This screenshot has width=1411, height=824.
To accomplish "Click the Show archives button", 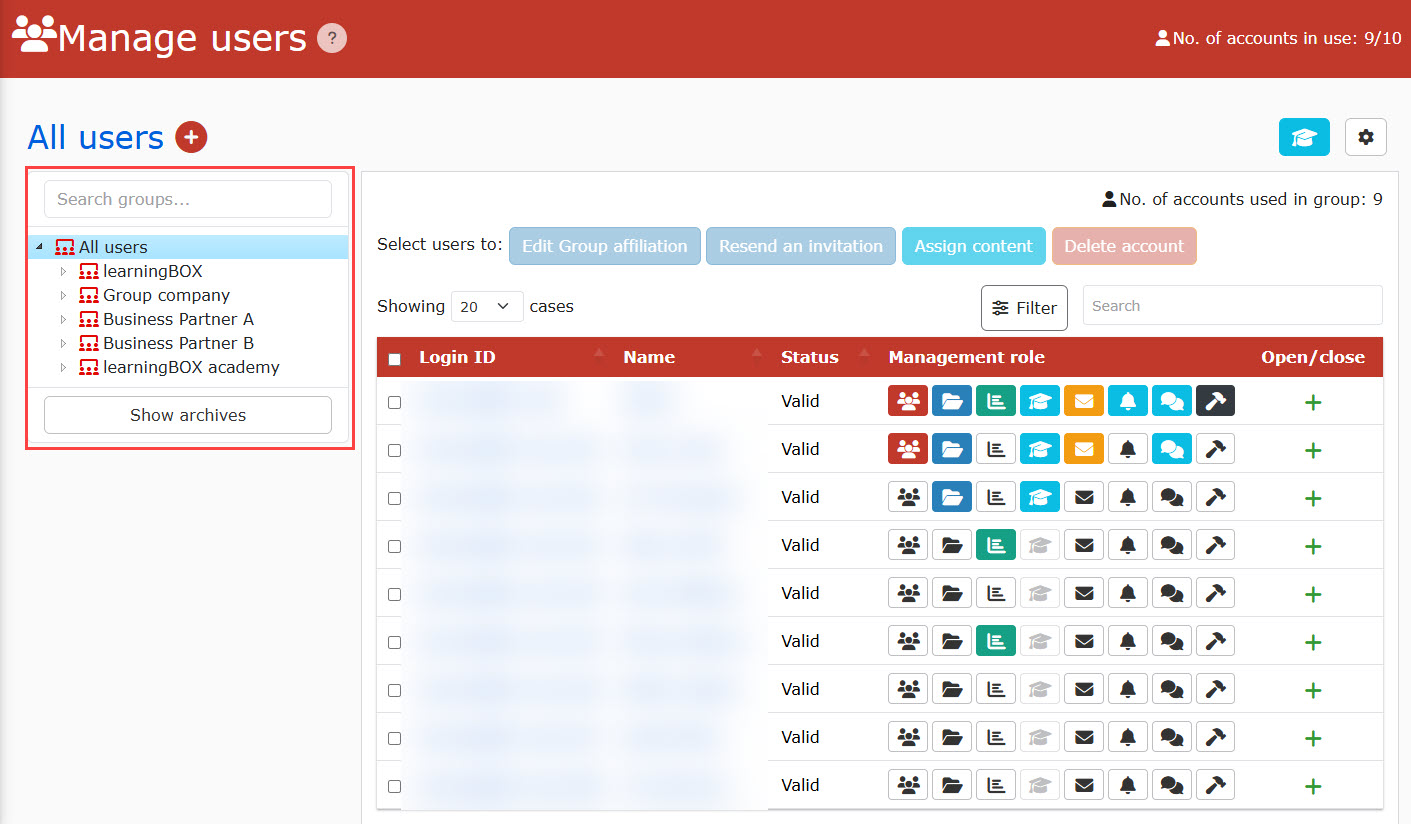I will pyautogui.click(x=188, y=415).
